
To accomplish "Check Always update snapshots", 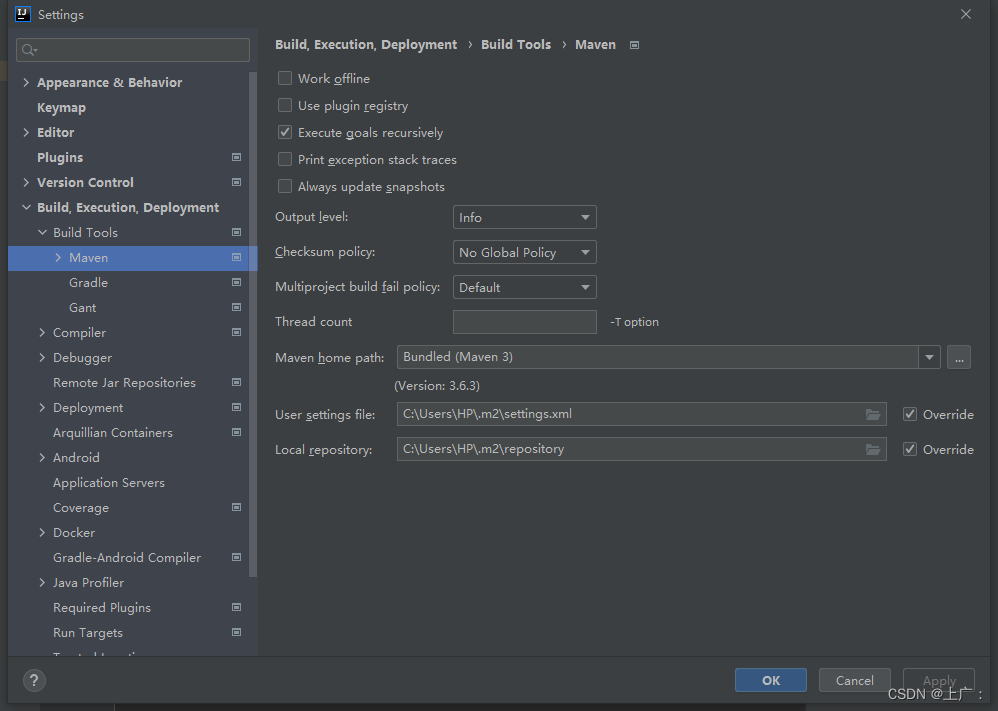I will coord(285,187).
